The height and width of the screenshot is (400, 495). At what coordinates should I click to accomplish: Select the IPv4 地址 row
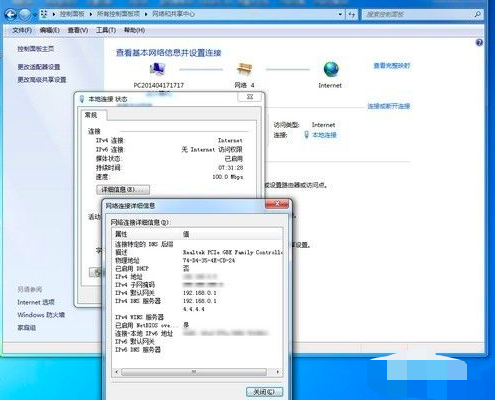(197, 277)
